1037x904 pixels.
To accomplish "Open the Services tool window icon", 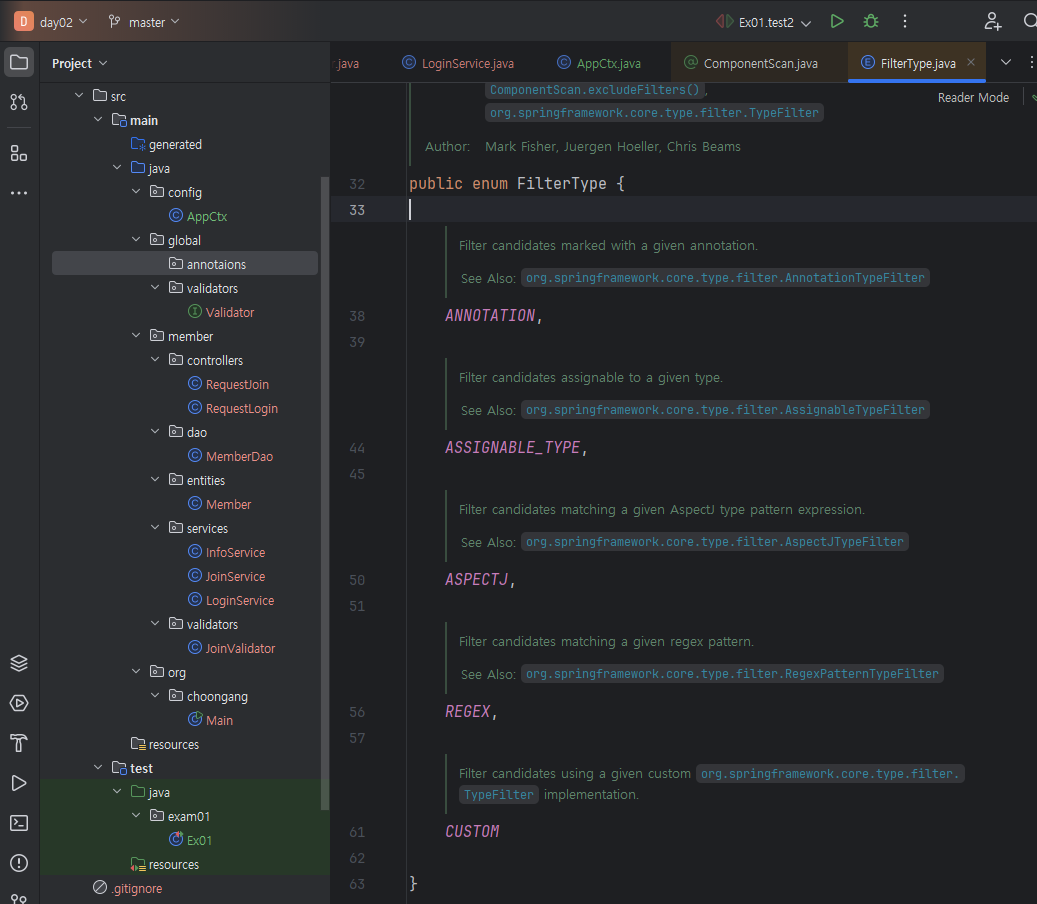I will pyautogui.click(x=19, y=703).
